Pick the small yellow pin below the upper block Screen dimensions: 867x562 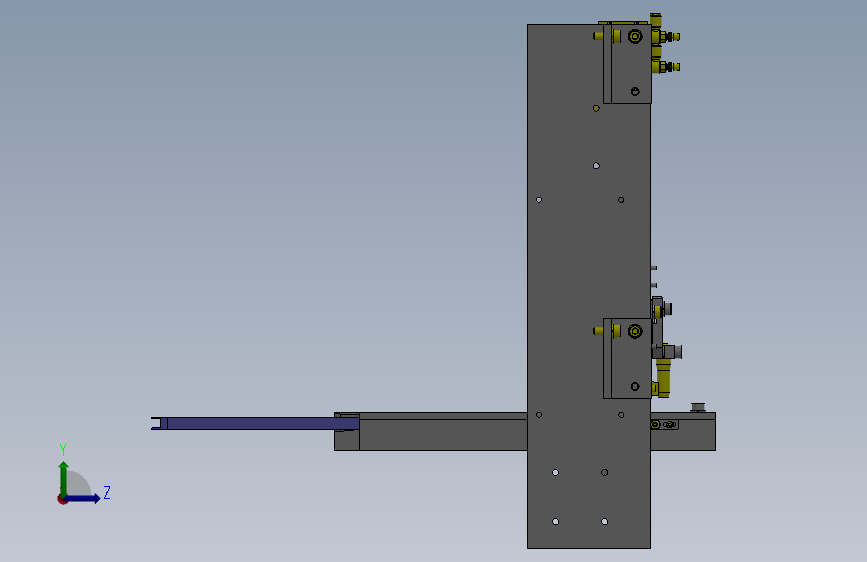click(x=596, y=108)
